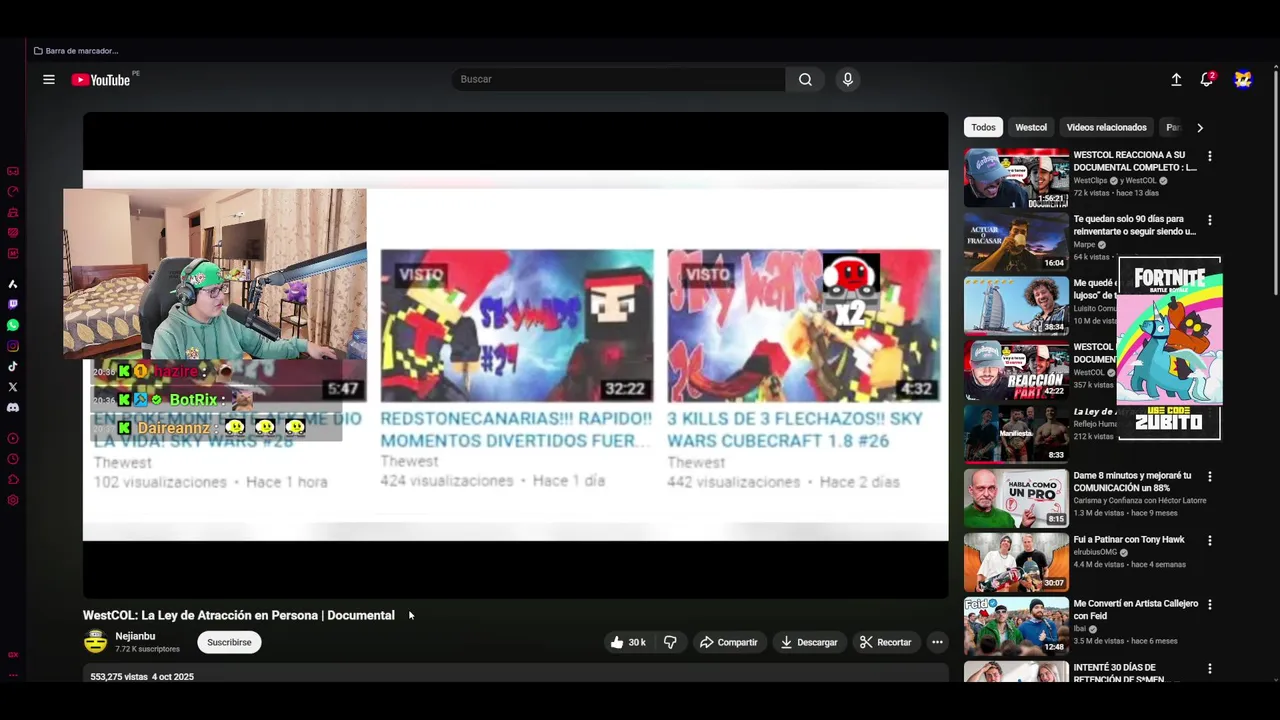This screenshot has height=720, width=1280.
Task: Open 'Fui a Patinar con Tony Hawk' title
Action: (1129, 540)
